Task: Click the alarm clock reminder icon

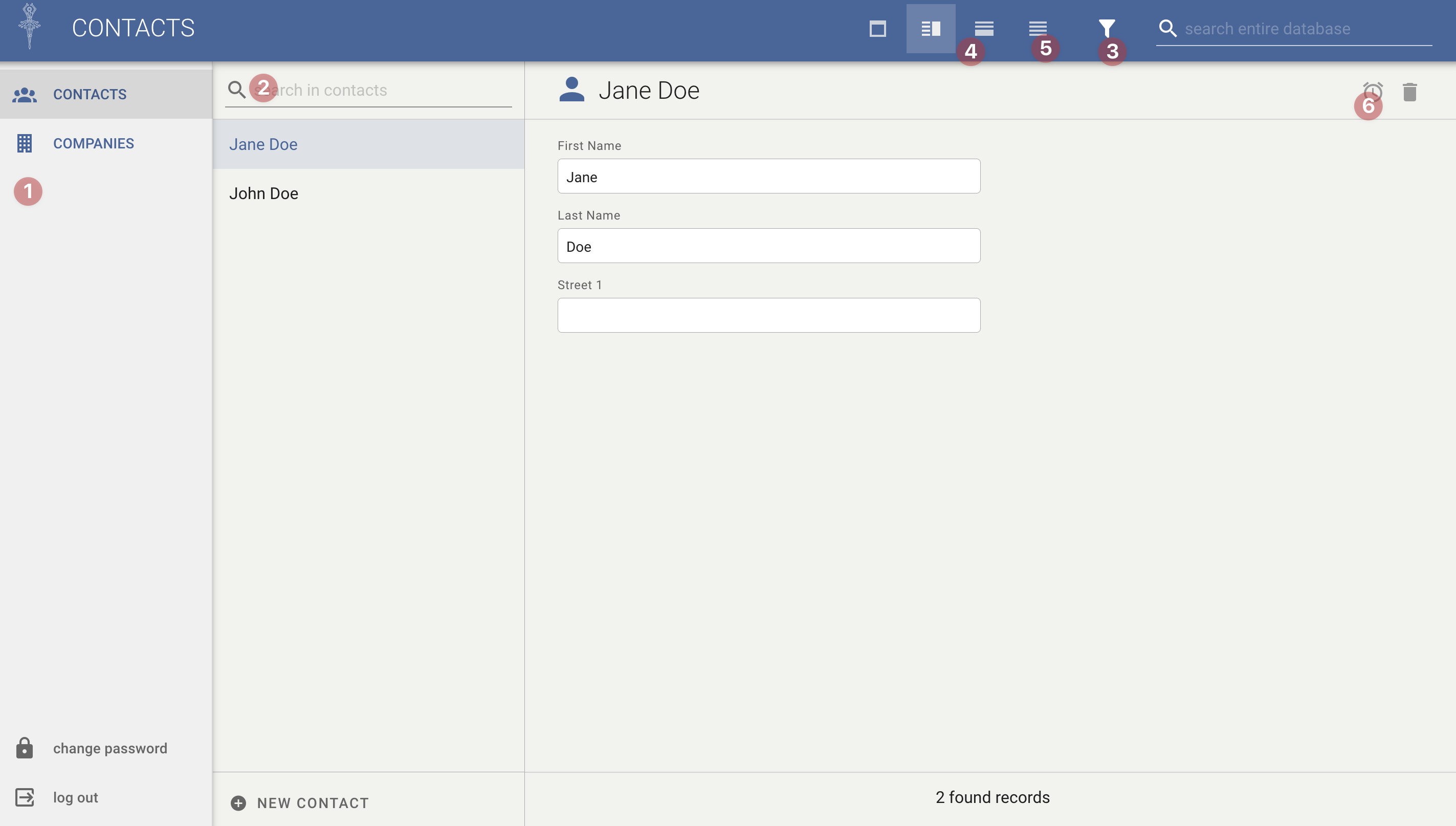Action: [1373, 92]
